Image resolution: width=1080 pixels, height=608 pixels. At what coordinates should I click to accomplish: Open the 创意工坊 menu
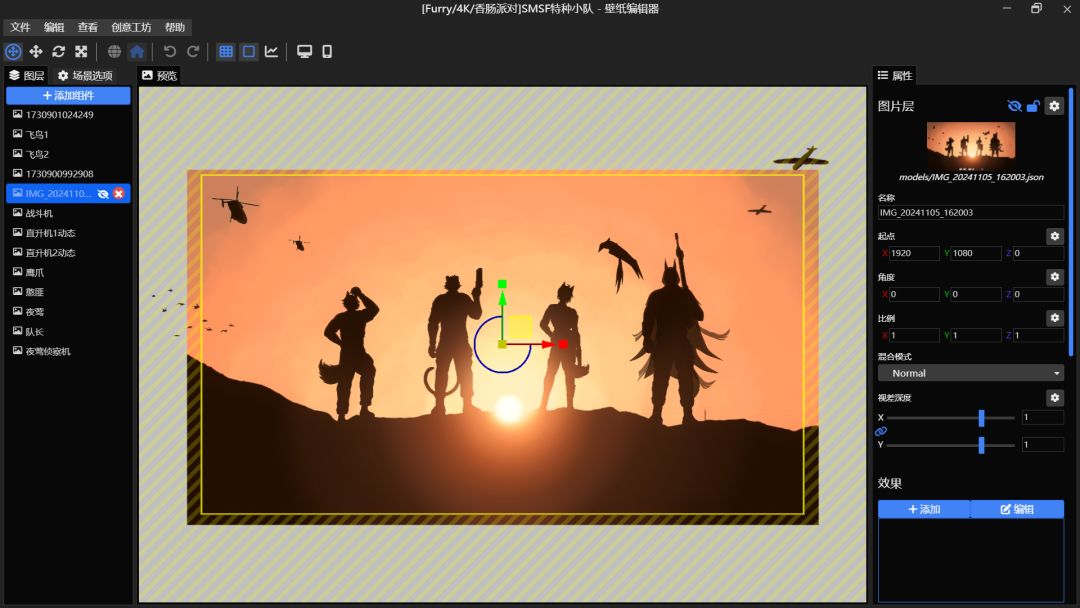(x=131, y=27)
